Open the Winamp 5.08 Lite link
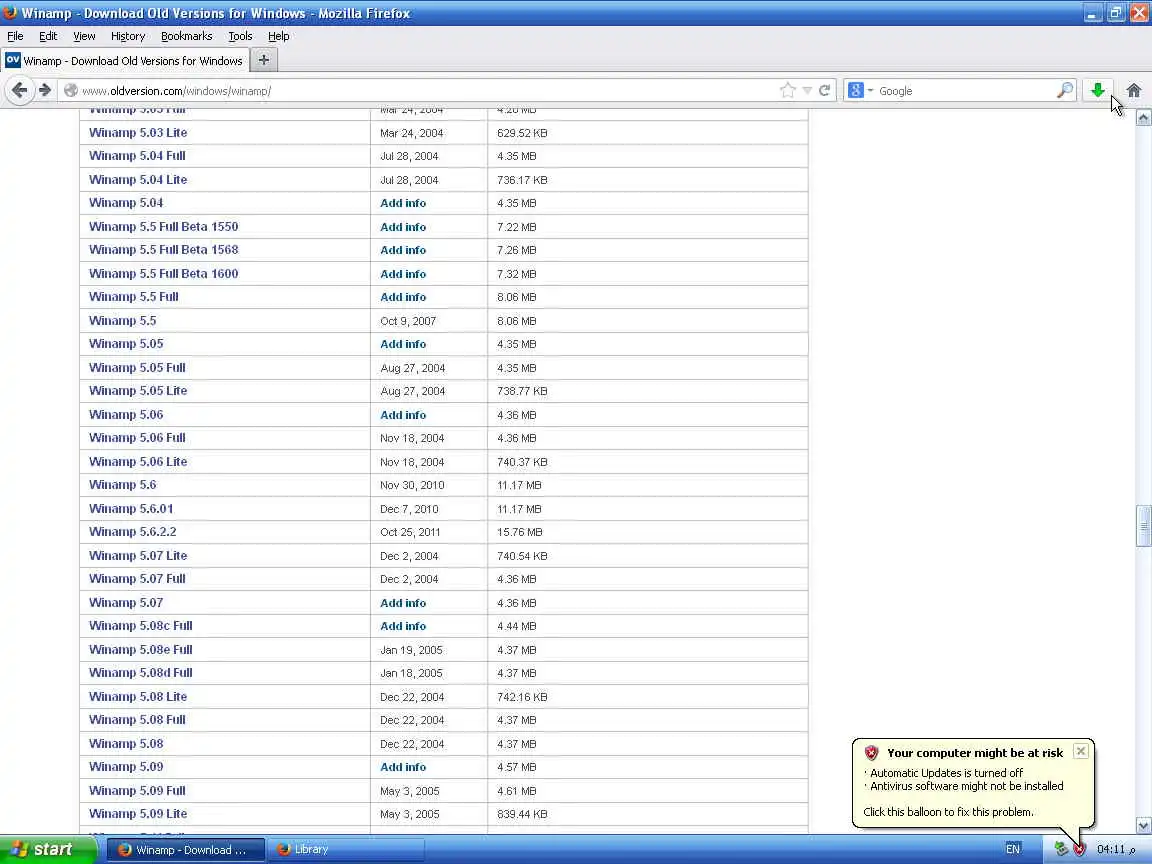1152x864 pixels. pyautogui.click(x=138, y=696)
